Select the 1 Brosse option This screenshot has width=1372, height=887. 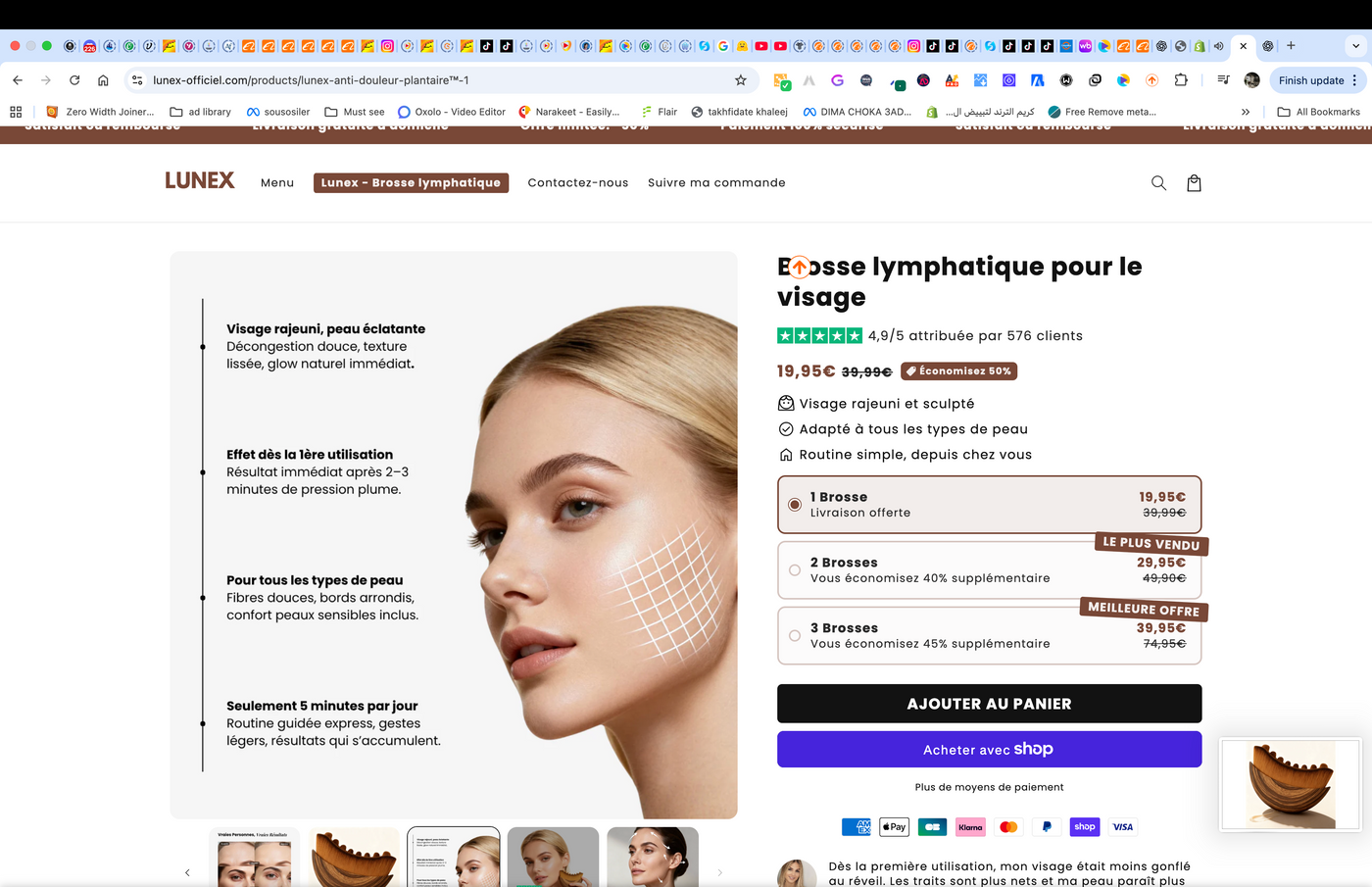(989, 505)
